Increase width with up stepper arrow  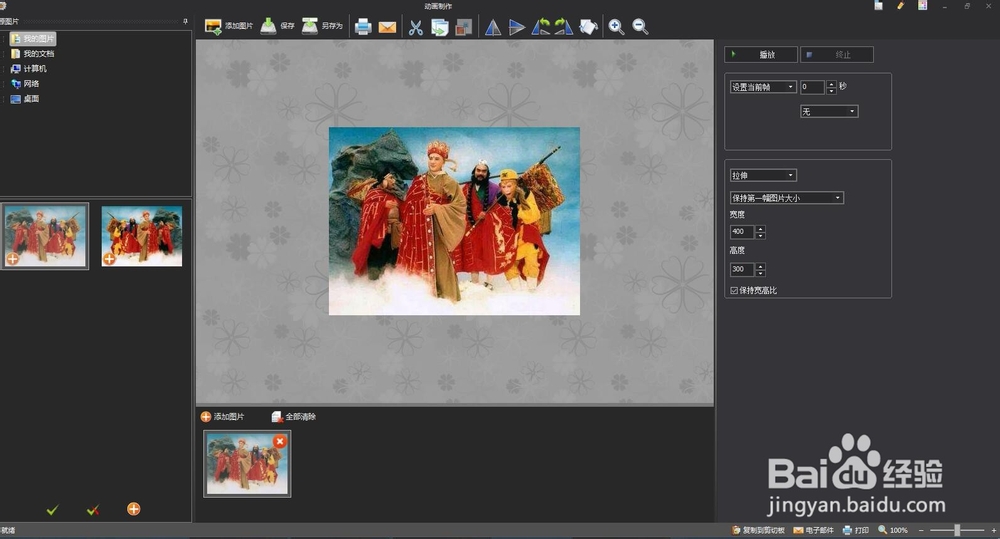(x=760, y=229)
